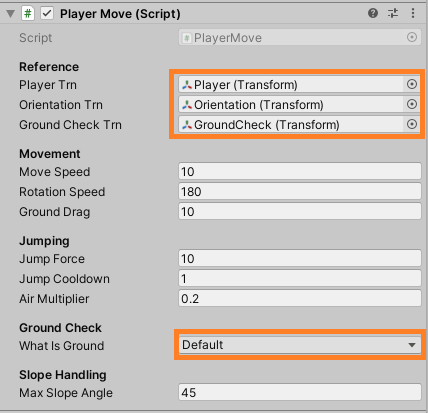Click the Ground Check section header
Screen dimensions: 428x413
point(60,328)
